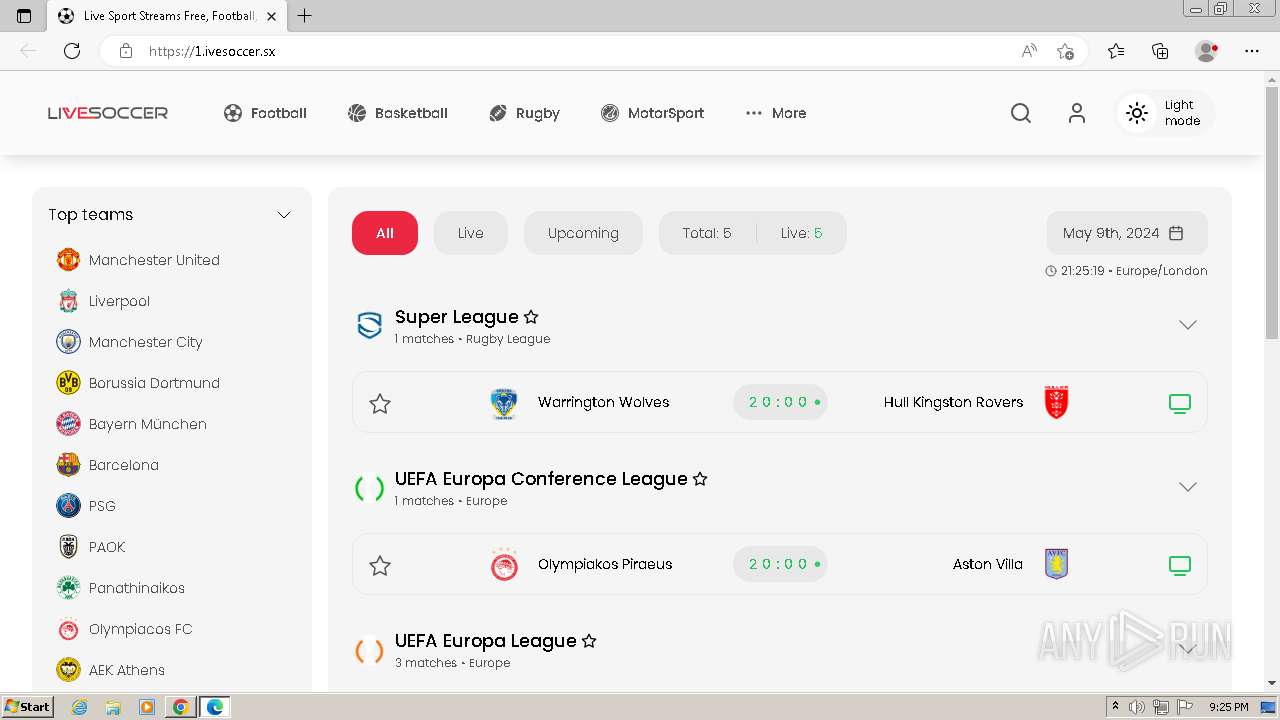Favorite the Super League competition star

(531, 317)
